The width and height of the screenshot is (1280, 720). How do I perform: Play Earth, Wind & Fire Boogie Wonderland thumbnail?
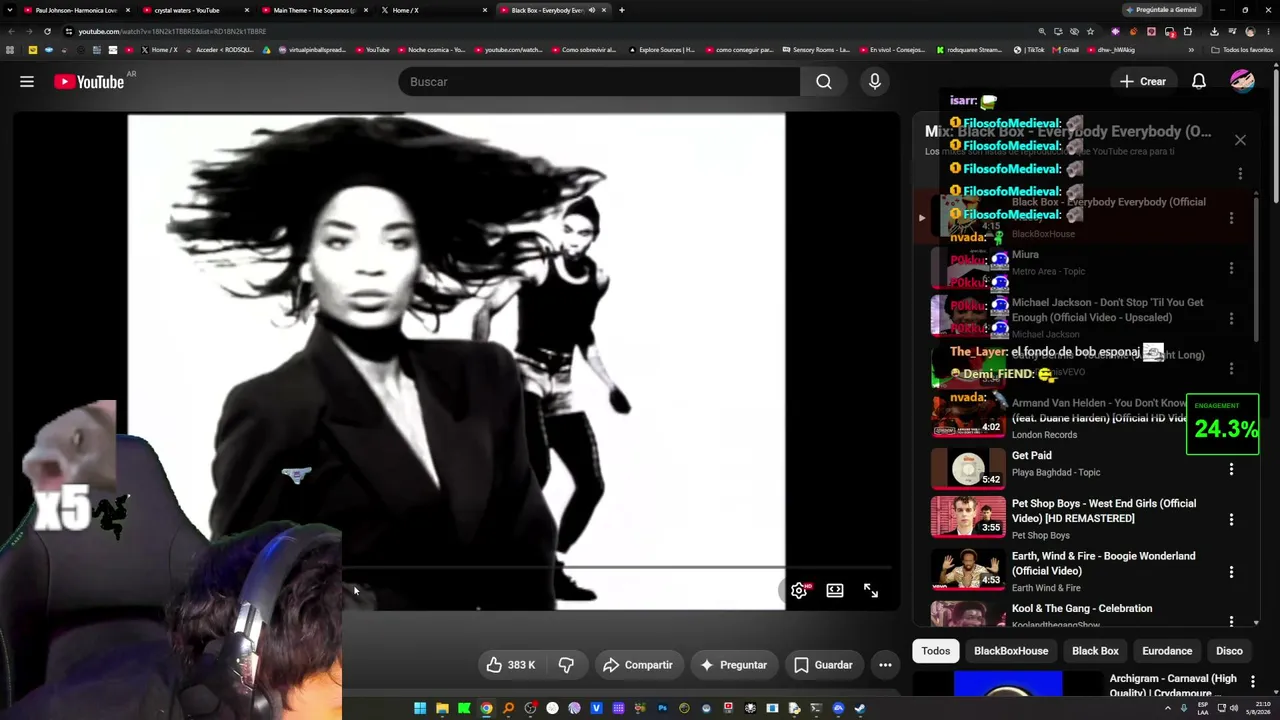pos(968,569)
